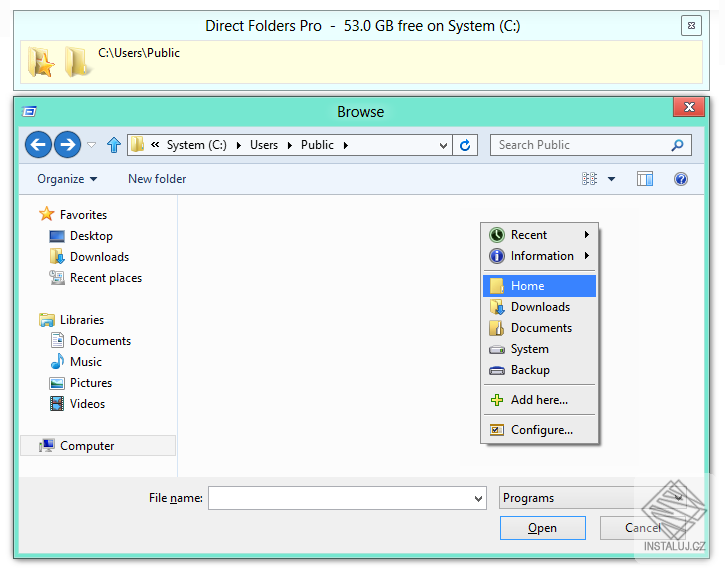Image resolution: width=725 pixels, height=573 pixels.
Task: Choose Home in the popup menu
Action: (540, 286)
